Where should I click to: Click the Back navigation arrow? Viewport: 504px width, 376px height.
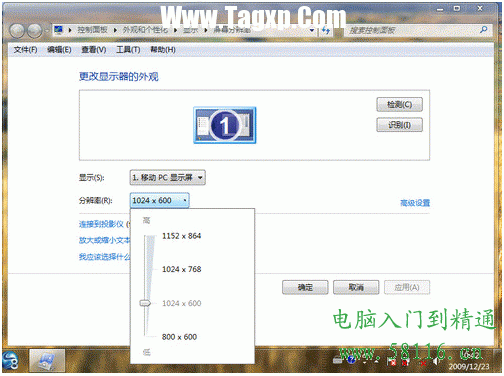pyautogui.click(x=17, y=31)
